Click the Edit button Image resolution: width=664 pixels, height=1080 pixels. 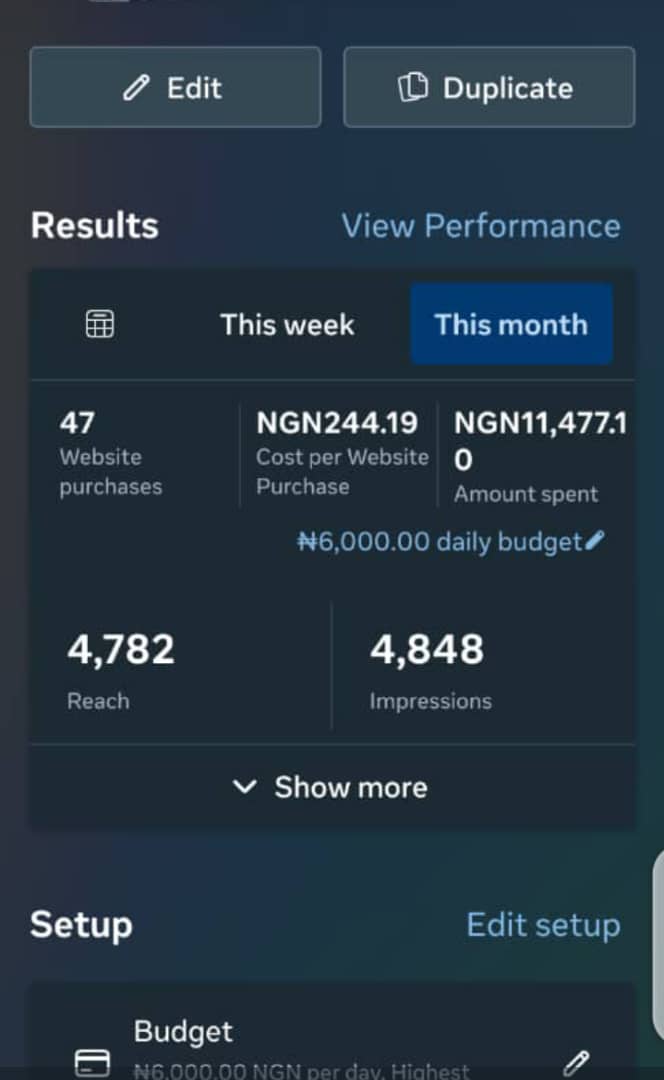click(176, 87)
